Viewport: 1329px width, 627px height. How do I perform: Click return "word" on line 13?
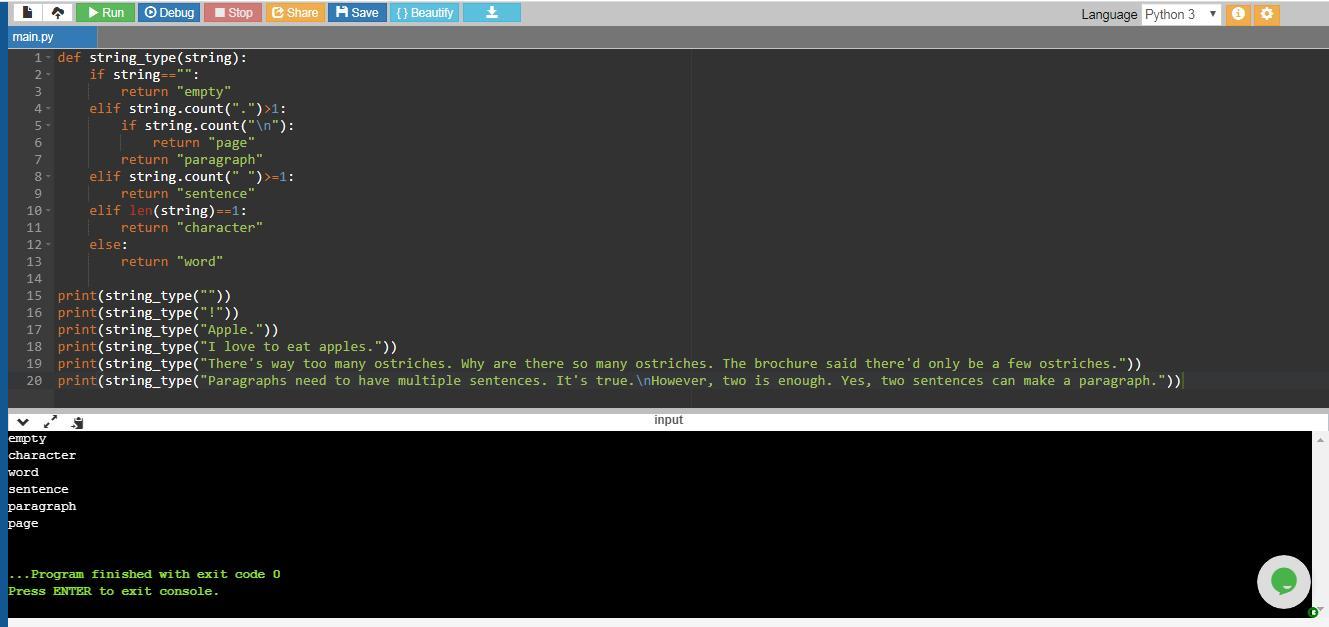[172, 261]
